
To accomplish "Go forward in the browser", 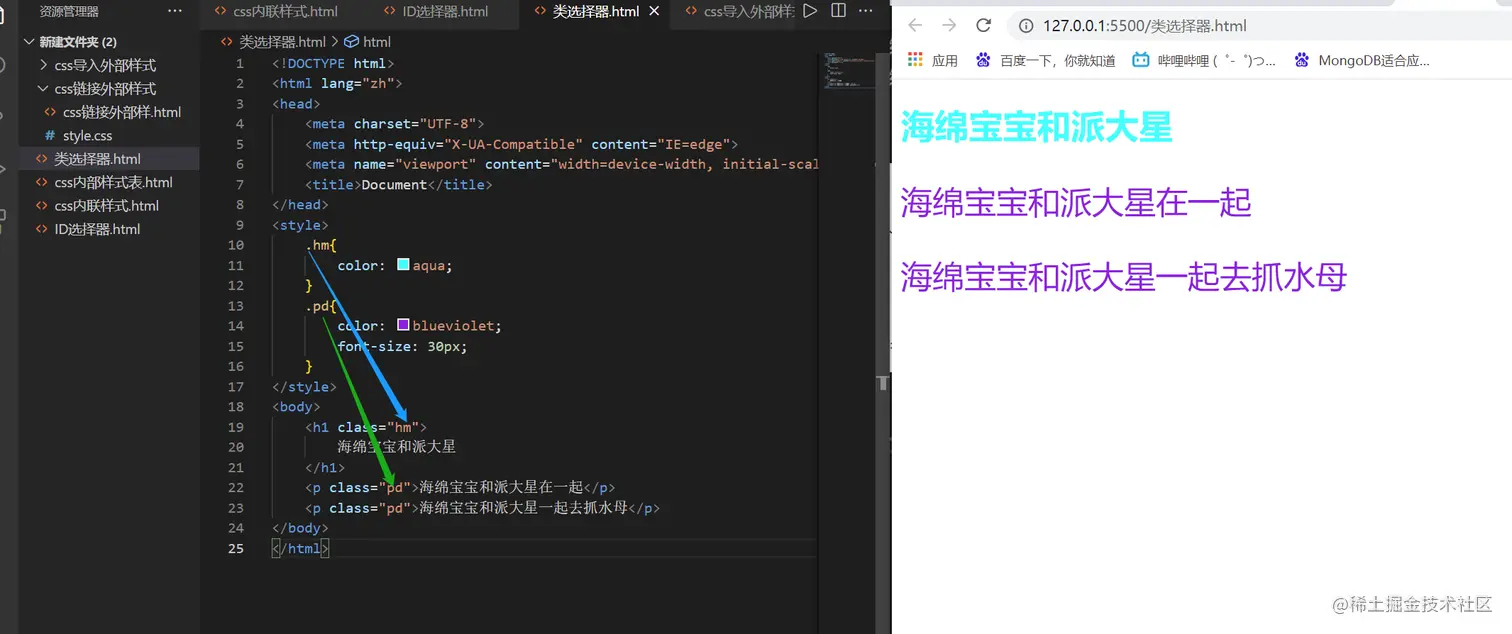I will click(x=949, y=26).
